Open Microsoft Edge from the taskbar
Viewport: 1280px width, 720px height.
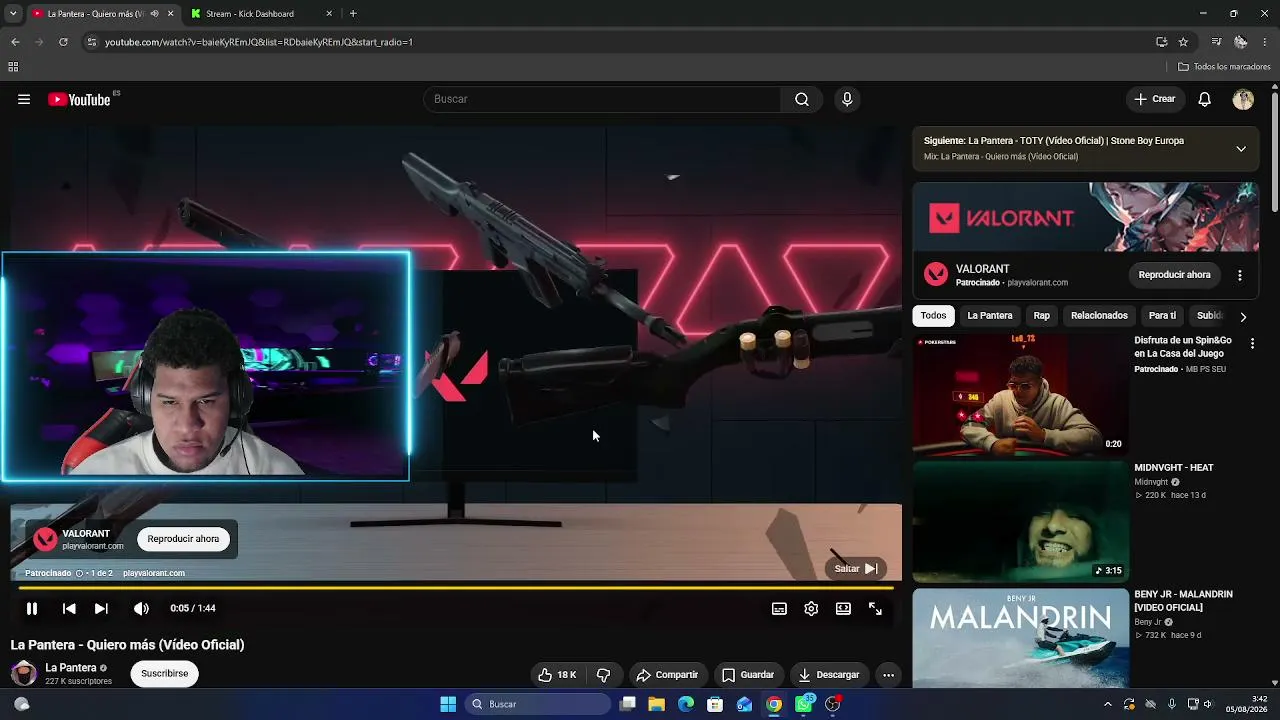click(x=686, y=704)
